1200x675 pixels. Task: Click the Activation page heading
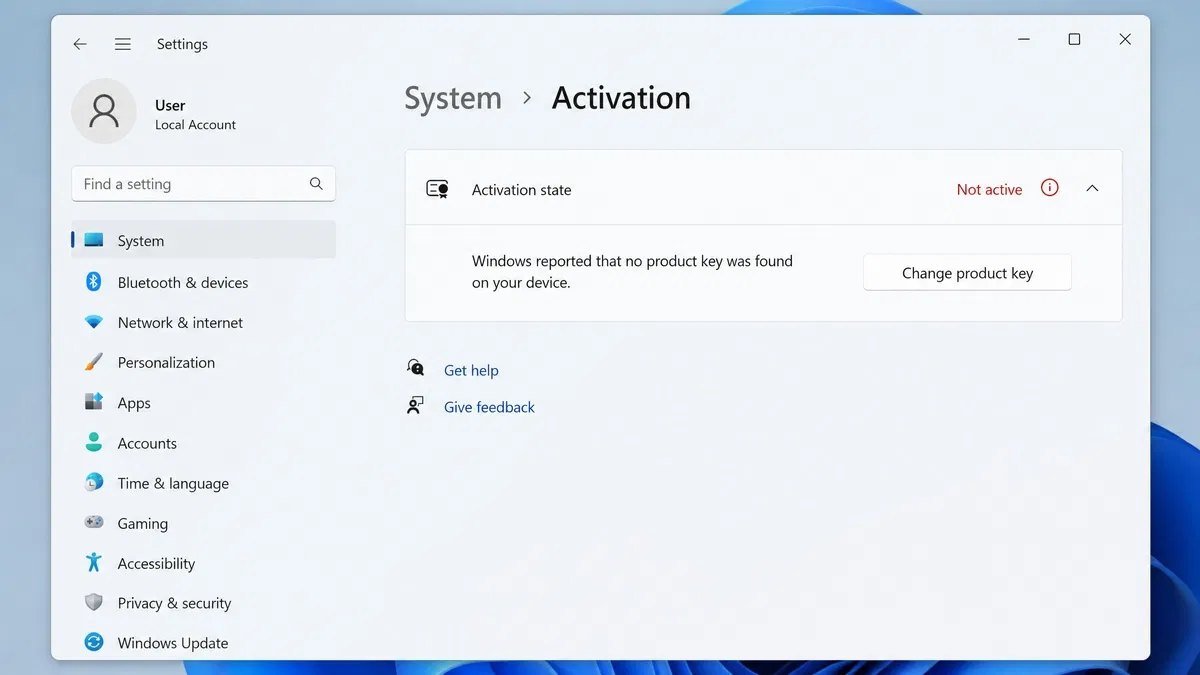(621, 98)
